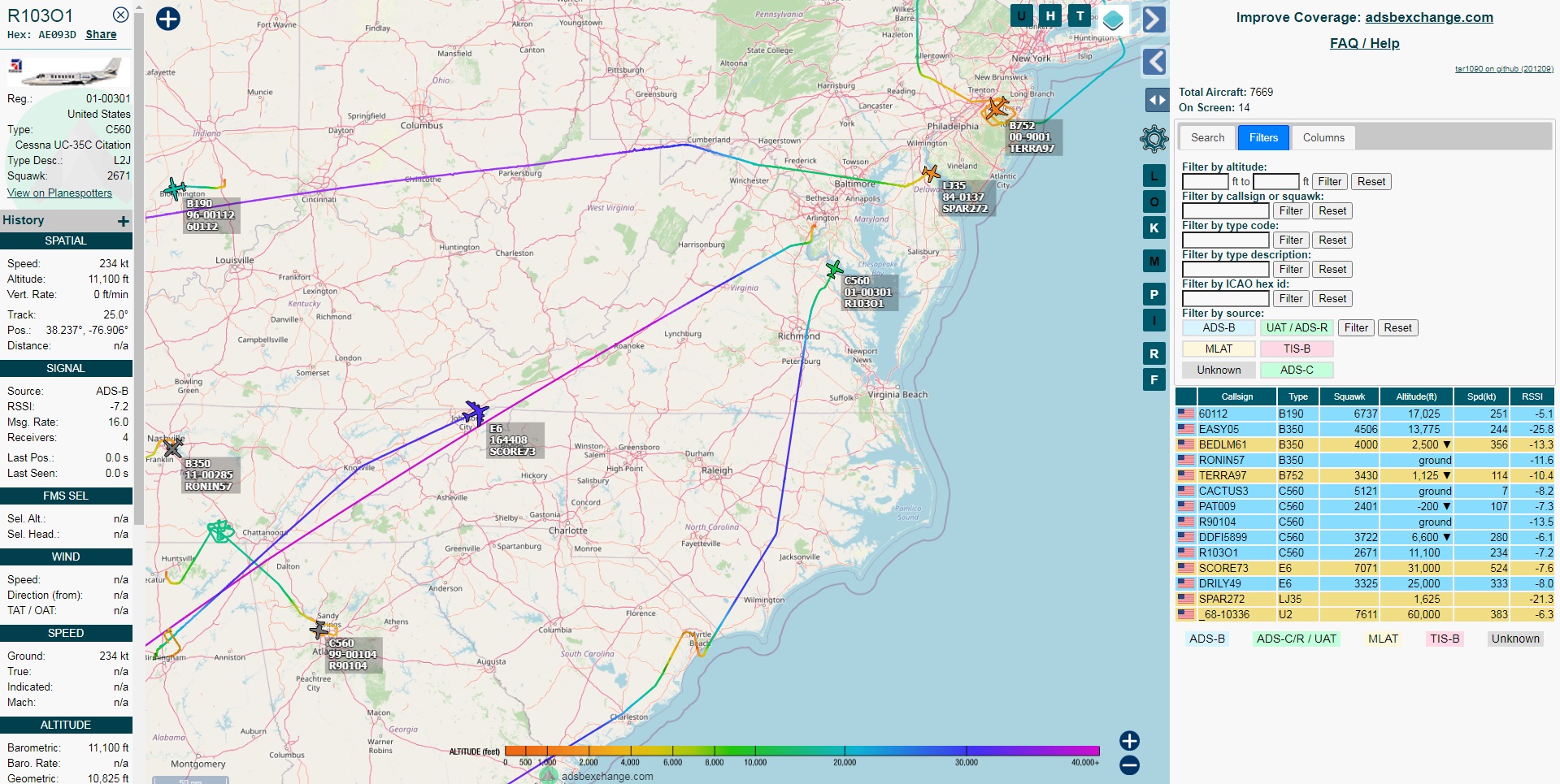Screen dimensions: 1560x784
Task: Toggle the O map button
Action: pos(1154,201)
